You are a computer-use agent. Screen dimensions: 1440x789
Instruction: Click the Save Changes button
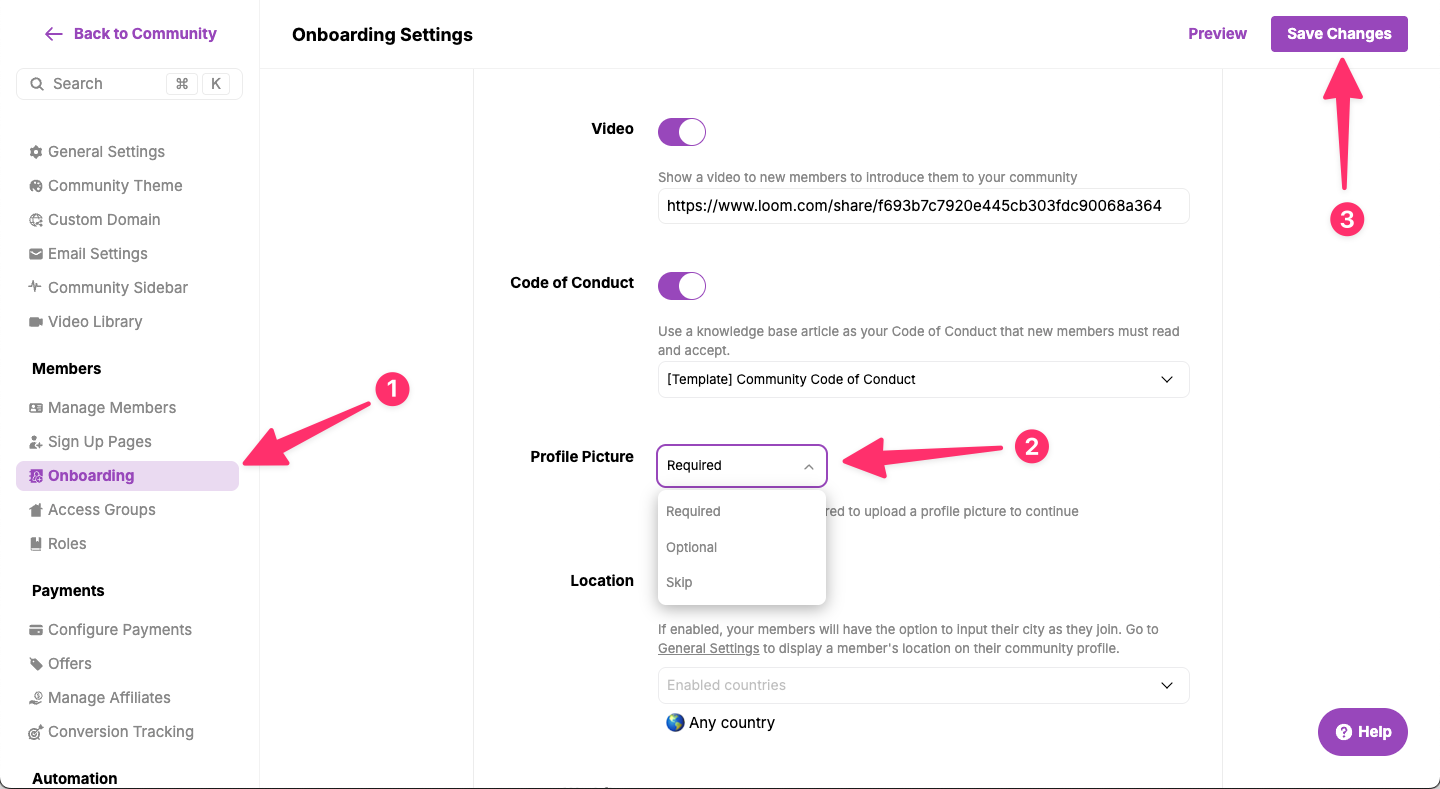pos(1338,34)
